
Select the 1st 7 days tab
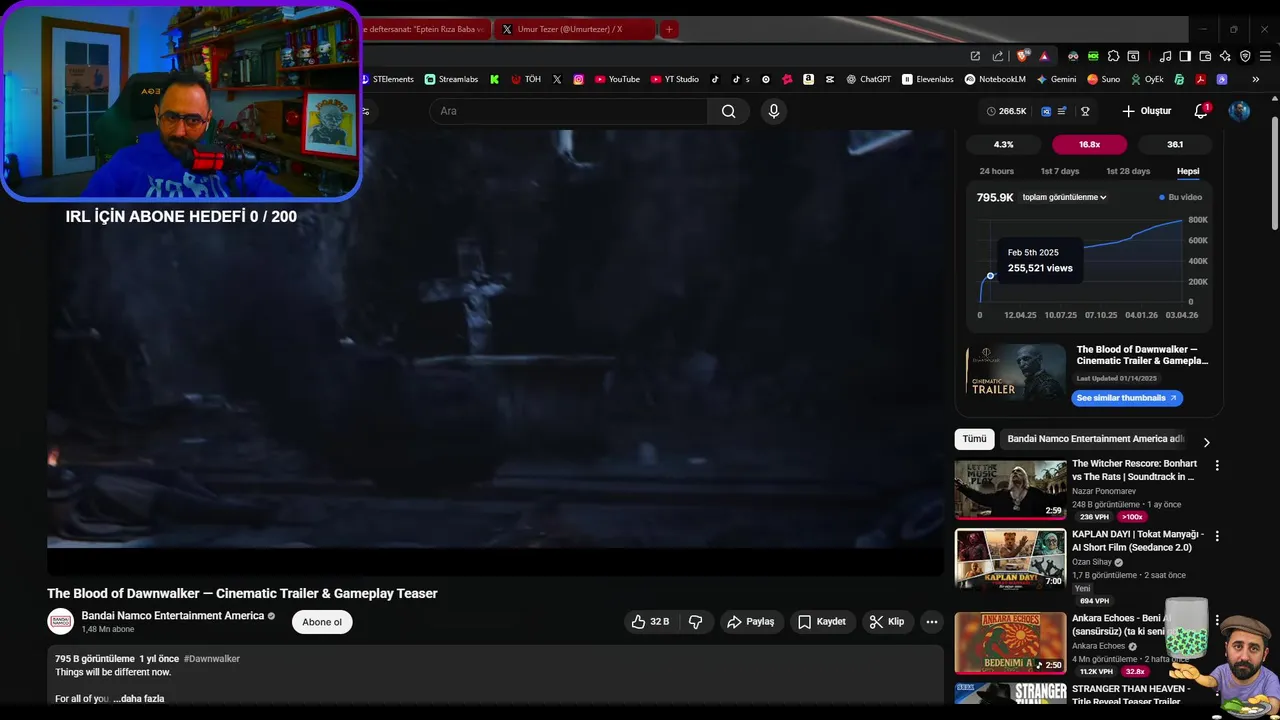tap(1060, 171)
